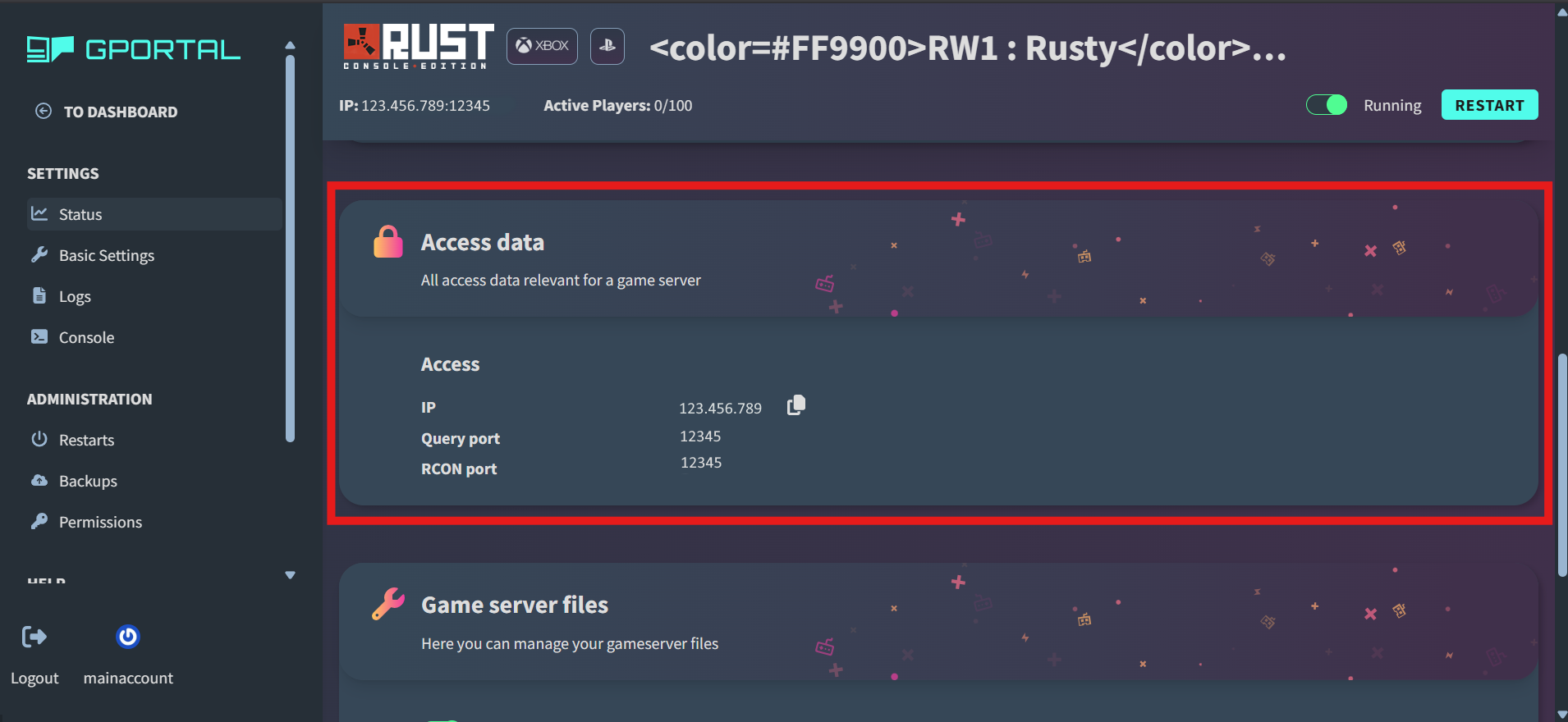The width and height of the screenshot is (1568, 722).
Task: Click the sidebar scroll up arrow
Action: (x=290, y=45)
